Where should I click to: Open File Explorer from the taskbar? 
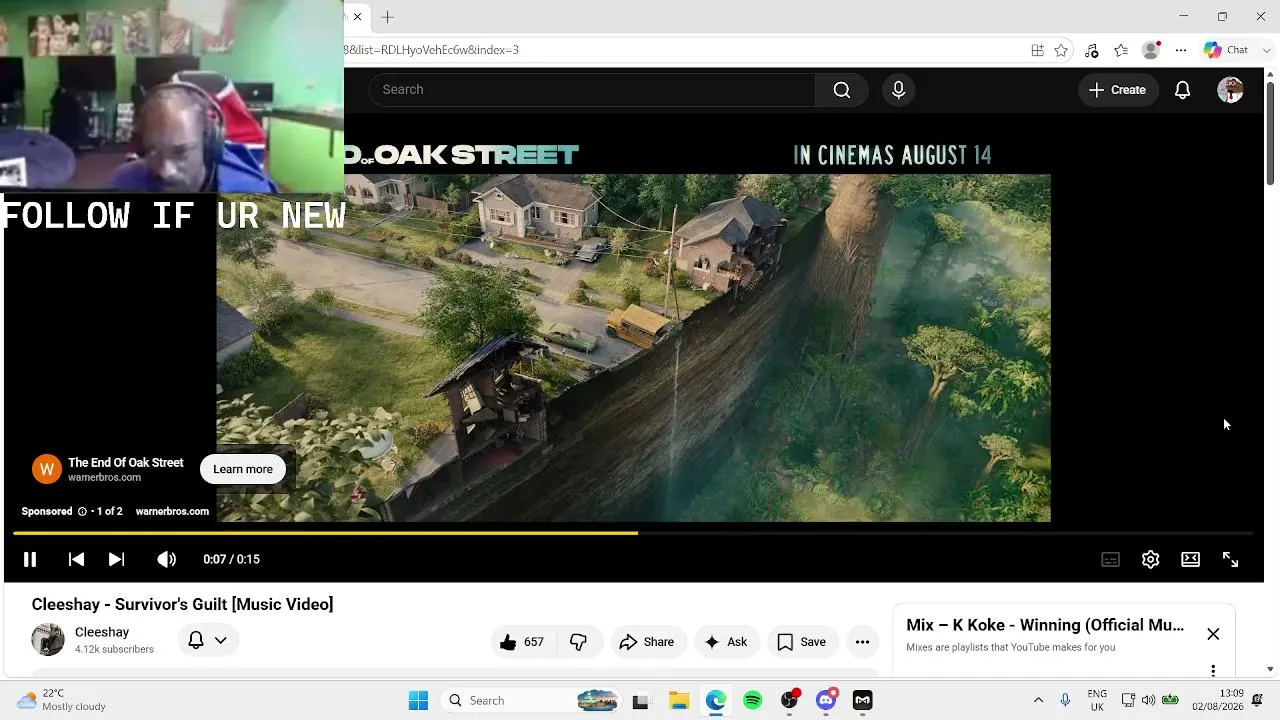coord(678,701)
